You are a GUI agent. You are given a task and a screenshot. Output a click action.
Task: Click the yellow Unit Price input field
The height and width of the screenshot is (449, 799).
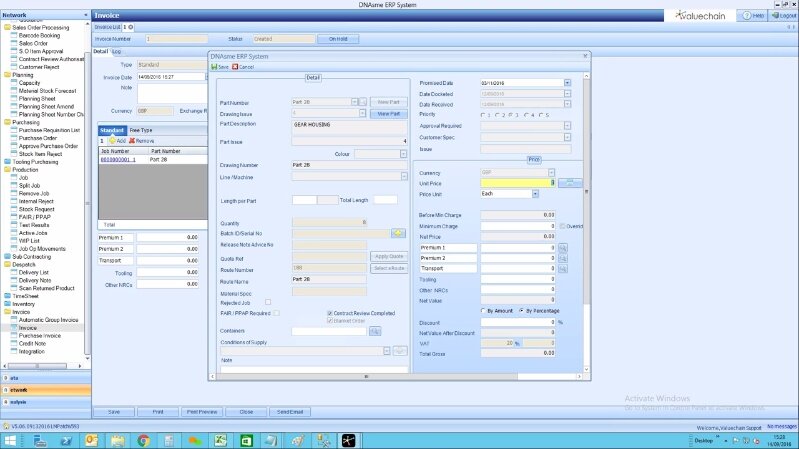[x=518, y=183]
